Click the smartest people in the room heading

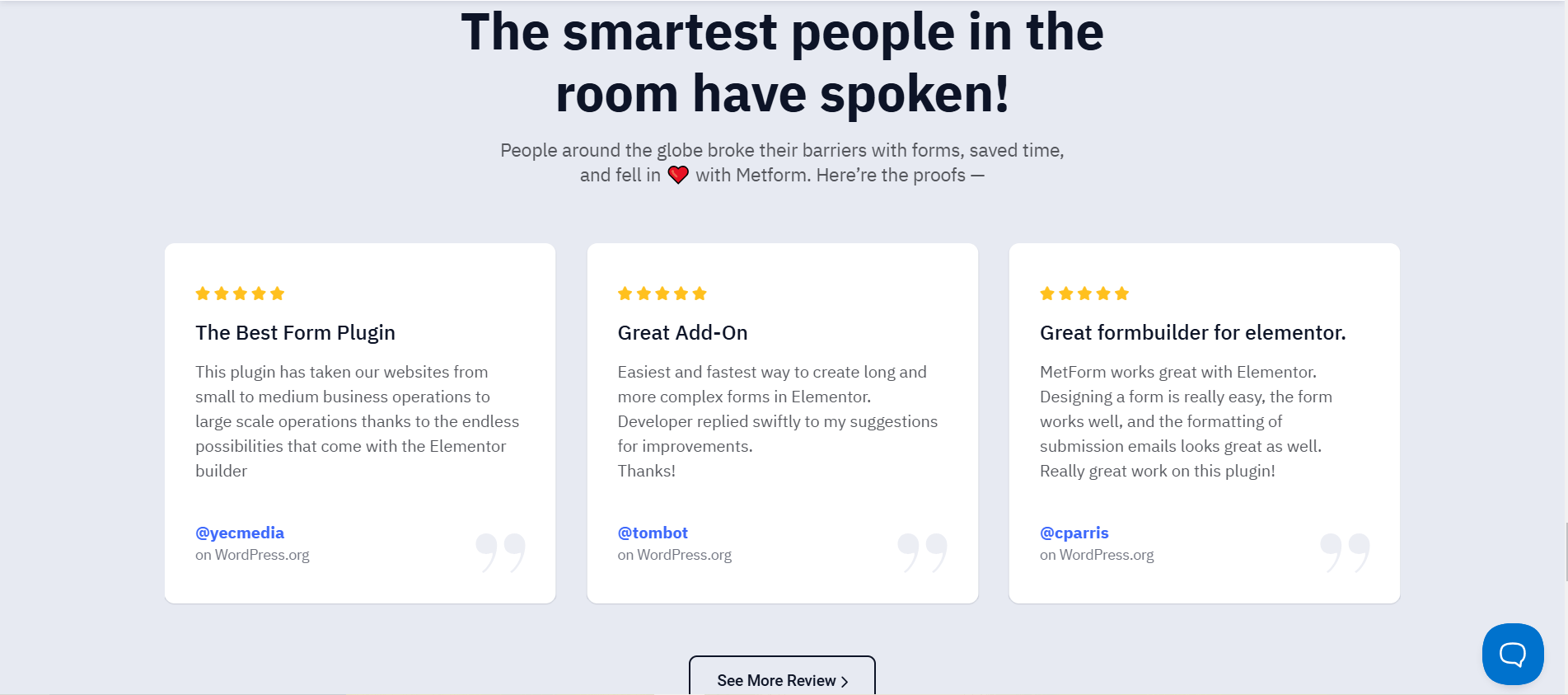[782, 63]
